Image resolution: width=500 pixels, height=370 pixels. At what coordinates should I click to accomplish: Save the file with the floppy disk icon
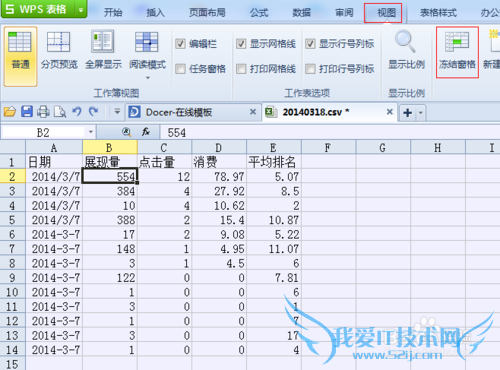pyautogui.click(x=27, y=112)
